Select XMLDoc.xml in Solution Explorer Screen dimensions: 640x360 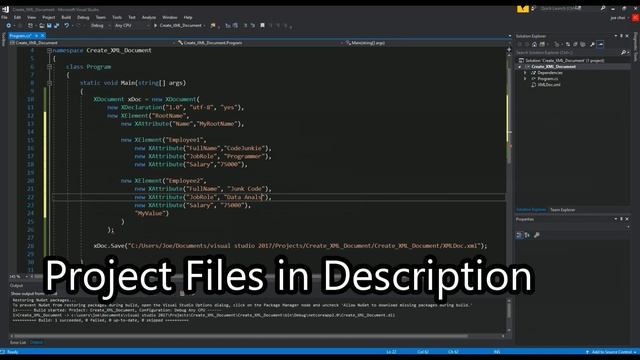tap(549, 85)
